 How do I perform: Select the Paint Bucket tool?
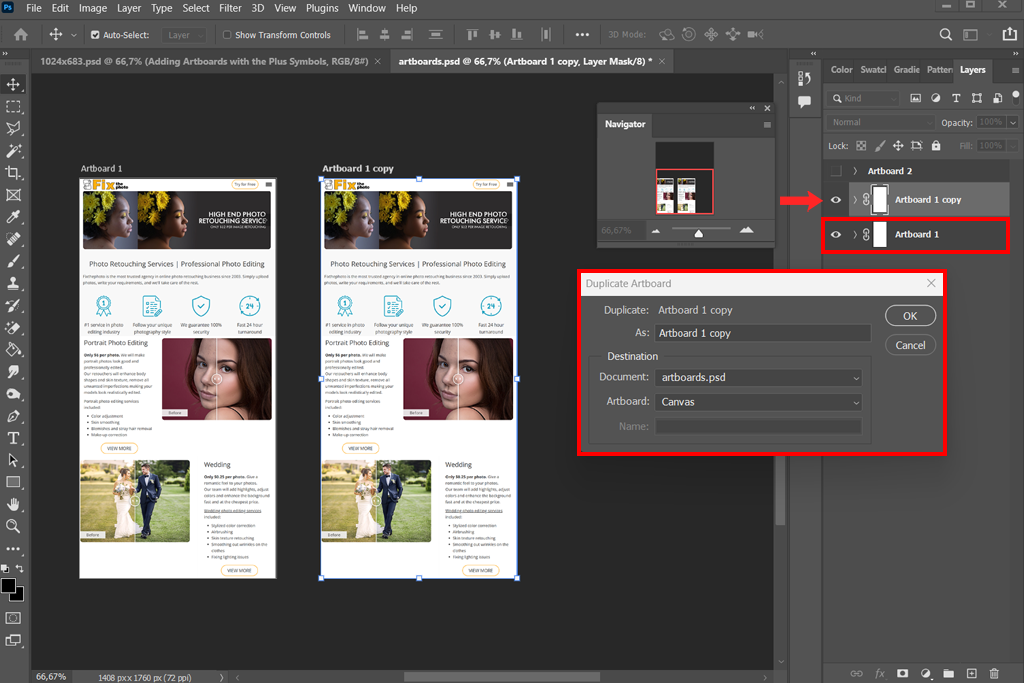pos(13,350)
